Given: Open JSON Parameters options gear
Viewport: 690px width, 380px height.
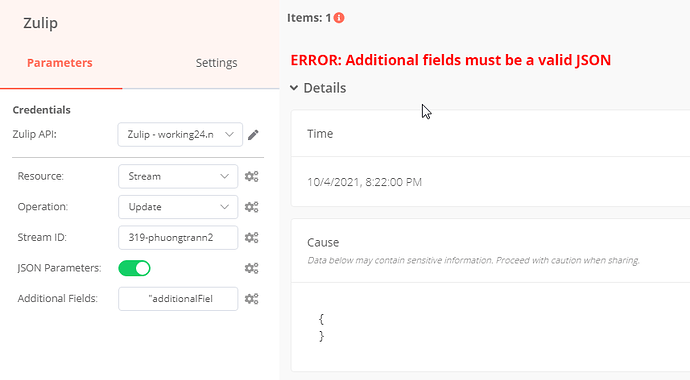Looking at the screenshot, I should [252, 268].
